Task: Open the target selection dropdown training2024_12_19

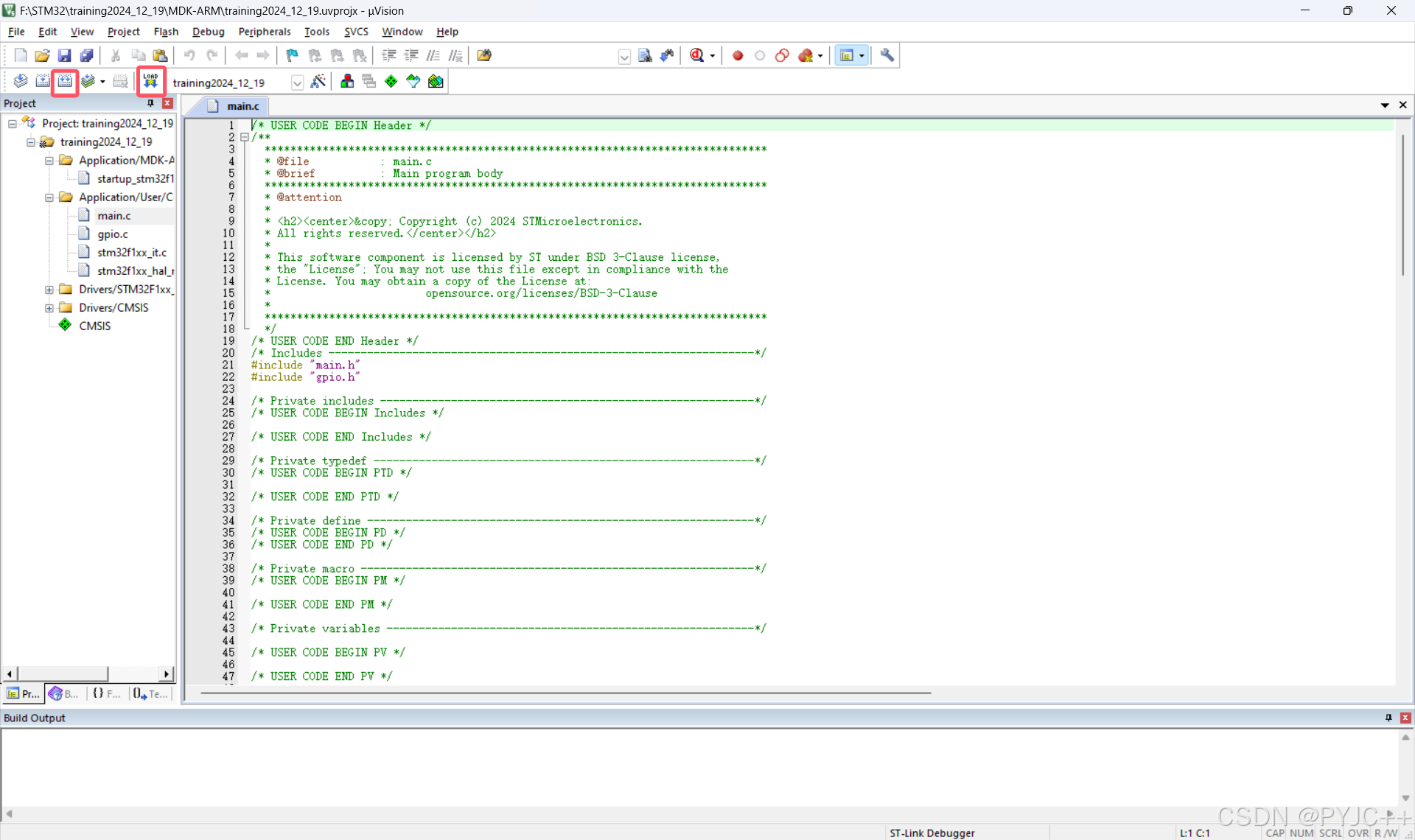Action: [297, 83]
